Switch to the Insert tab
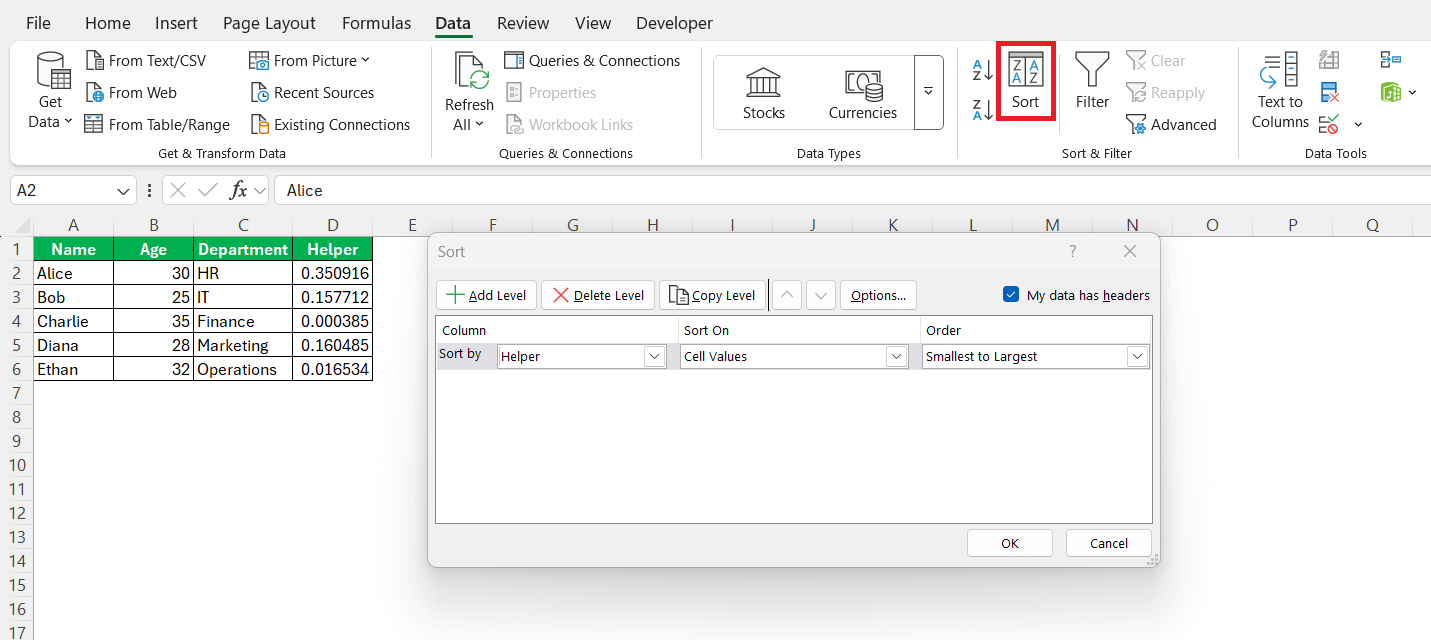 (x=177, y=23)
